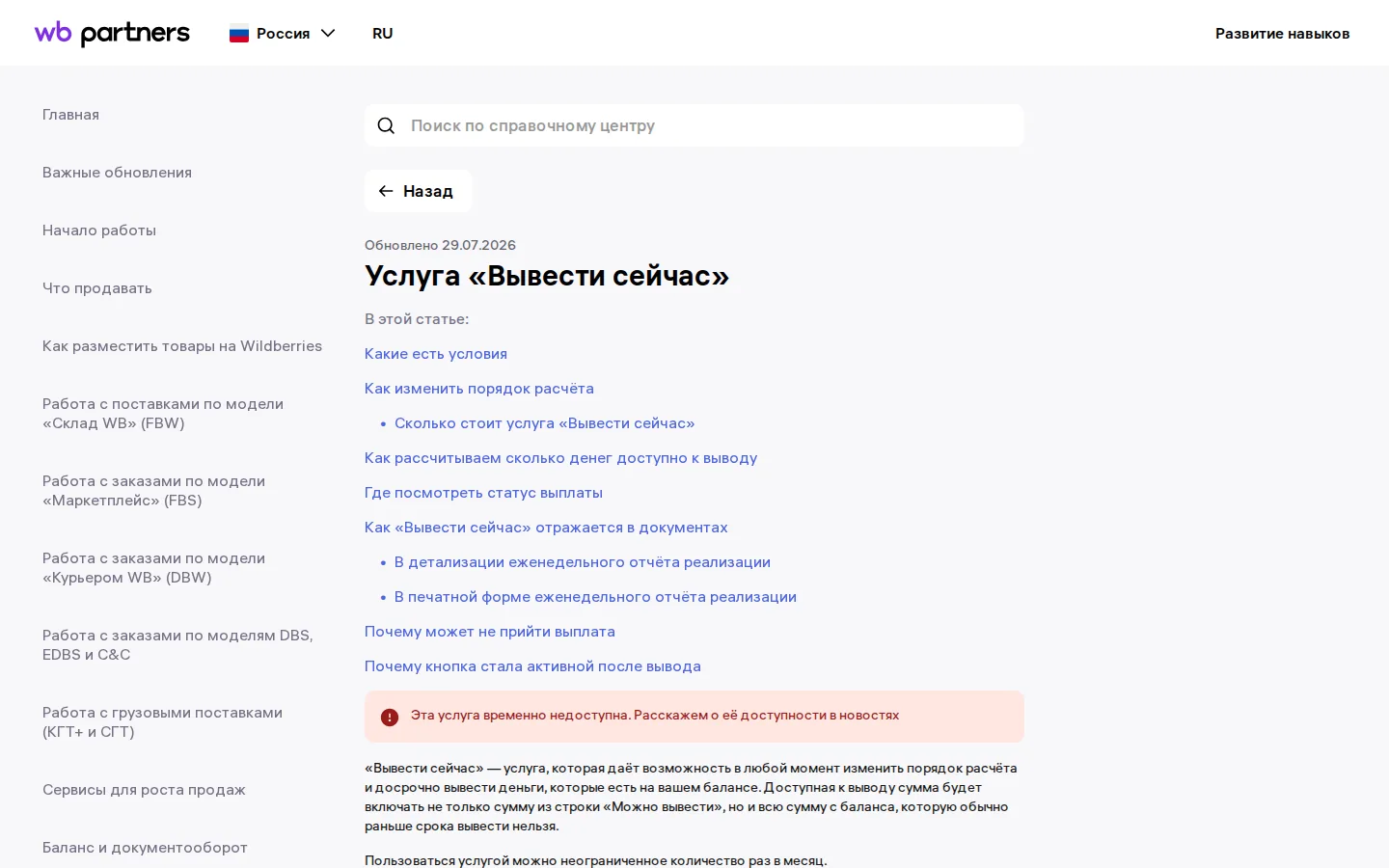
Task: Click the Пользоваться услугой можно неограниченное количество sentence
Action: pos(596,860)
